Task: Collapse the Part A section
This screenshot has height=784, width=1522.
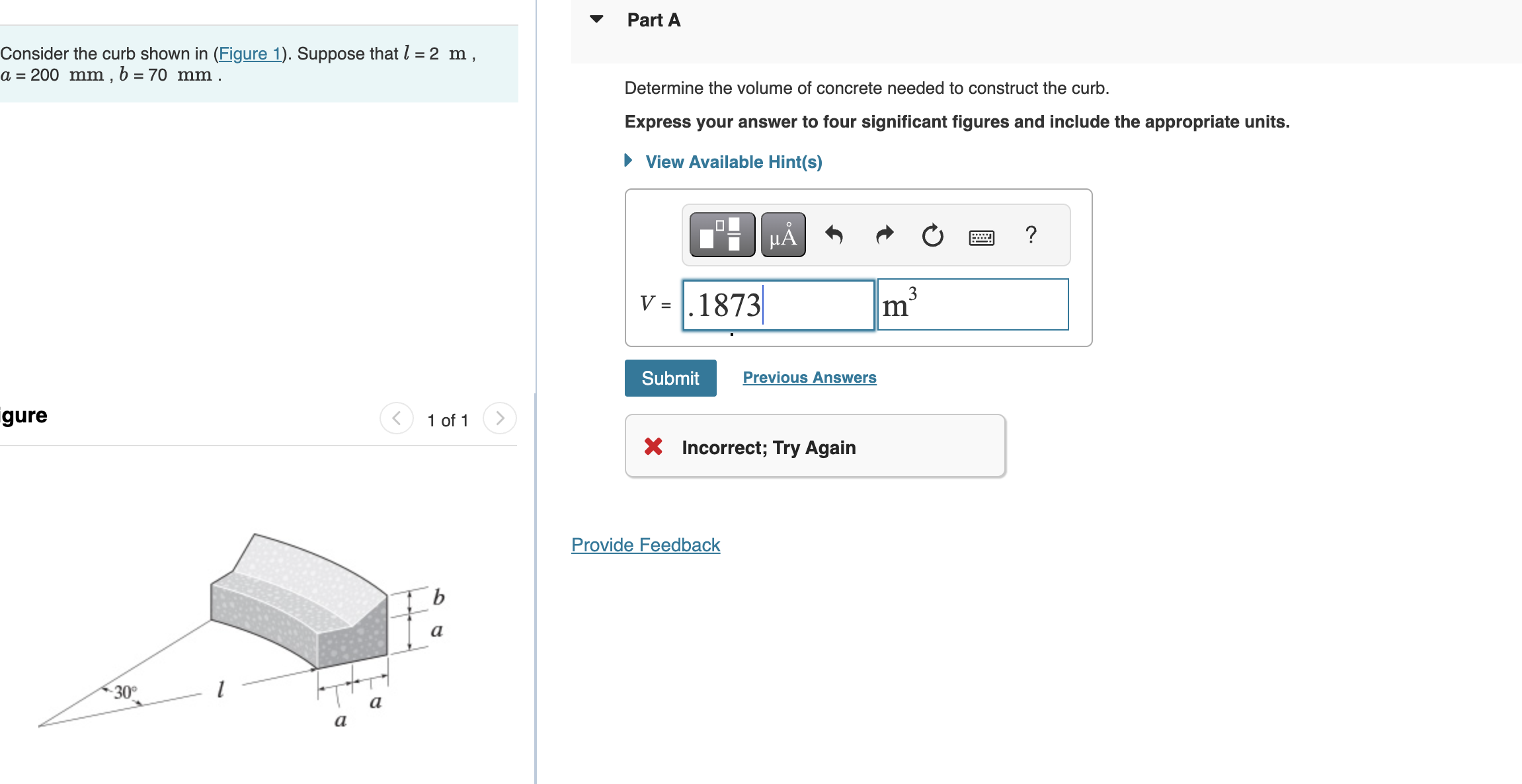Action: tap(596, 19)
